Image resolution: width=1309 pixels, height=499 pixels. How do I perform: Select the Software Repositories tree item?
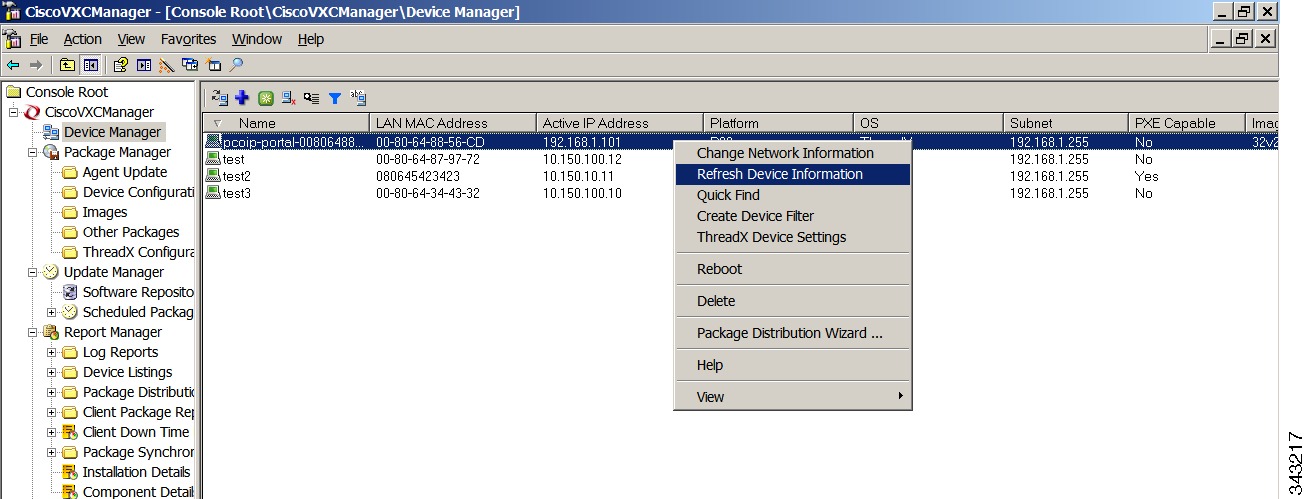point(138,292)
